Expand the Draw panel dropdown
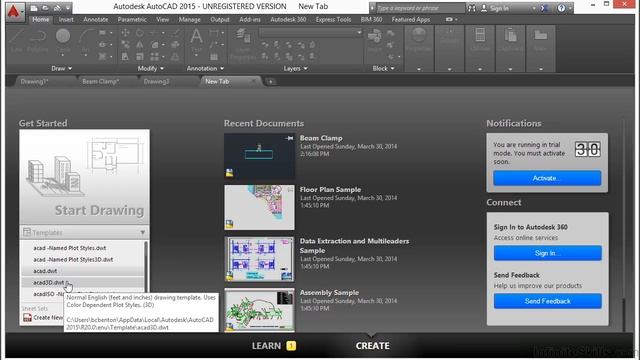This screenshot has width=640, height=360. pos(62,69)
